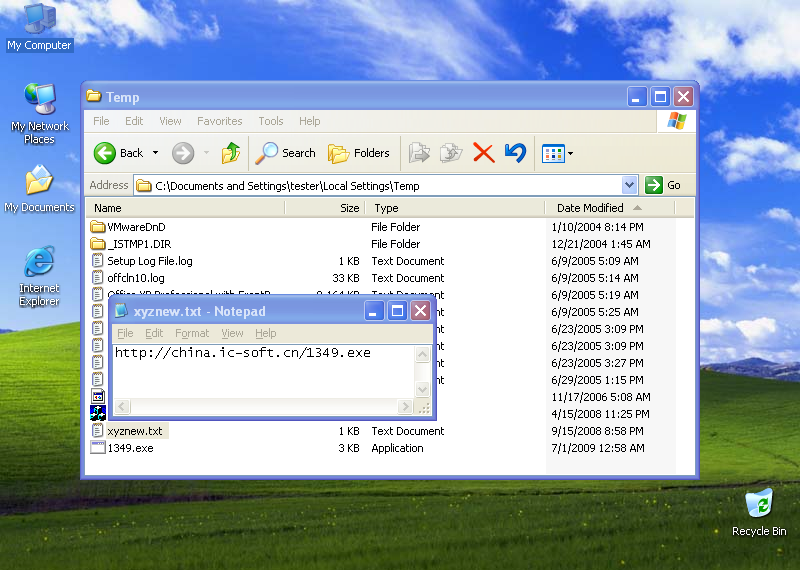Select the My Computer desktop icon
This screenshot has width=800, height=570.
(39, 27)
